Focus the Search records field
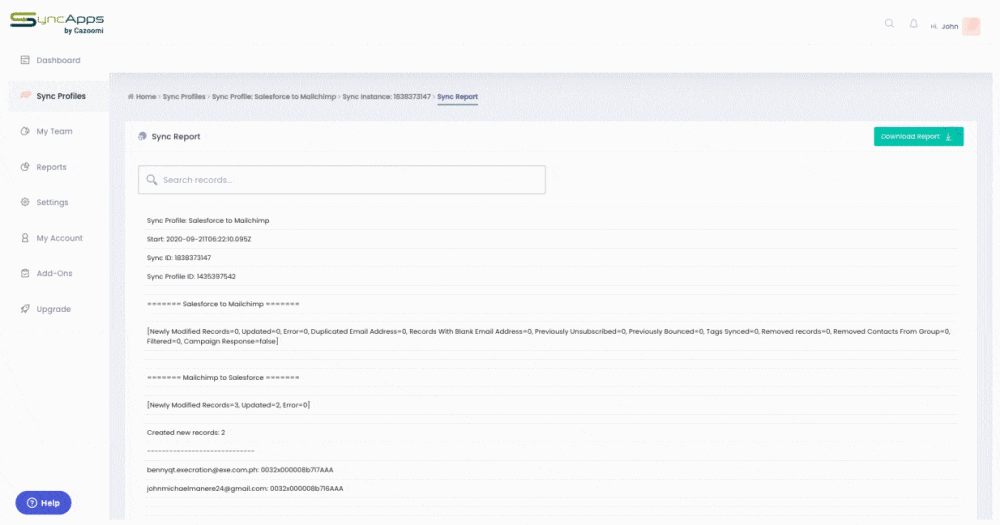The image size is (1000, 525). (342, 180)
